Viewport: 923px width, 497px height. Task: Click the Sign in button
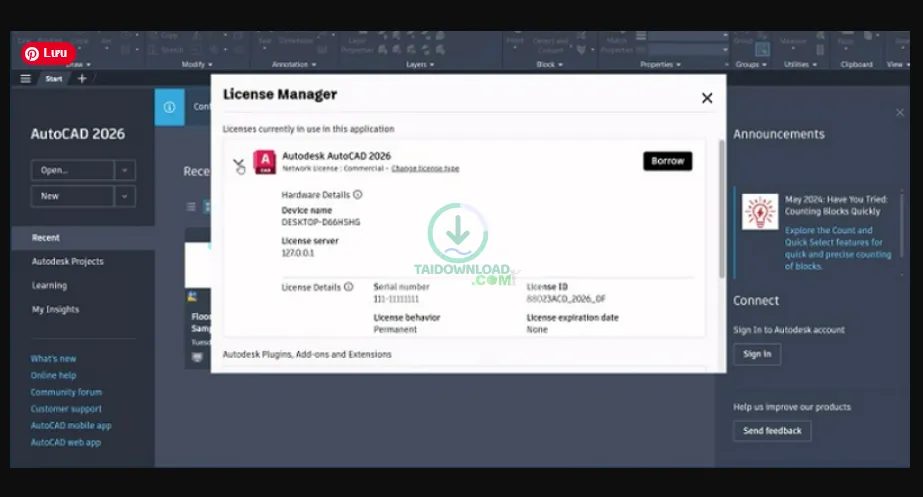click(757, 354)
